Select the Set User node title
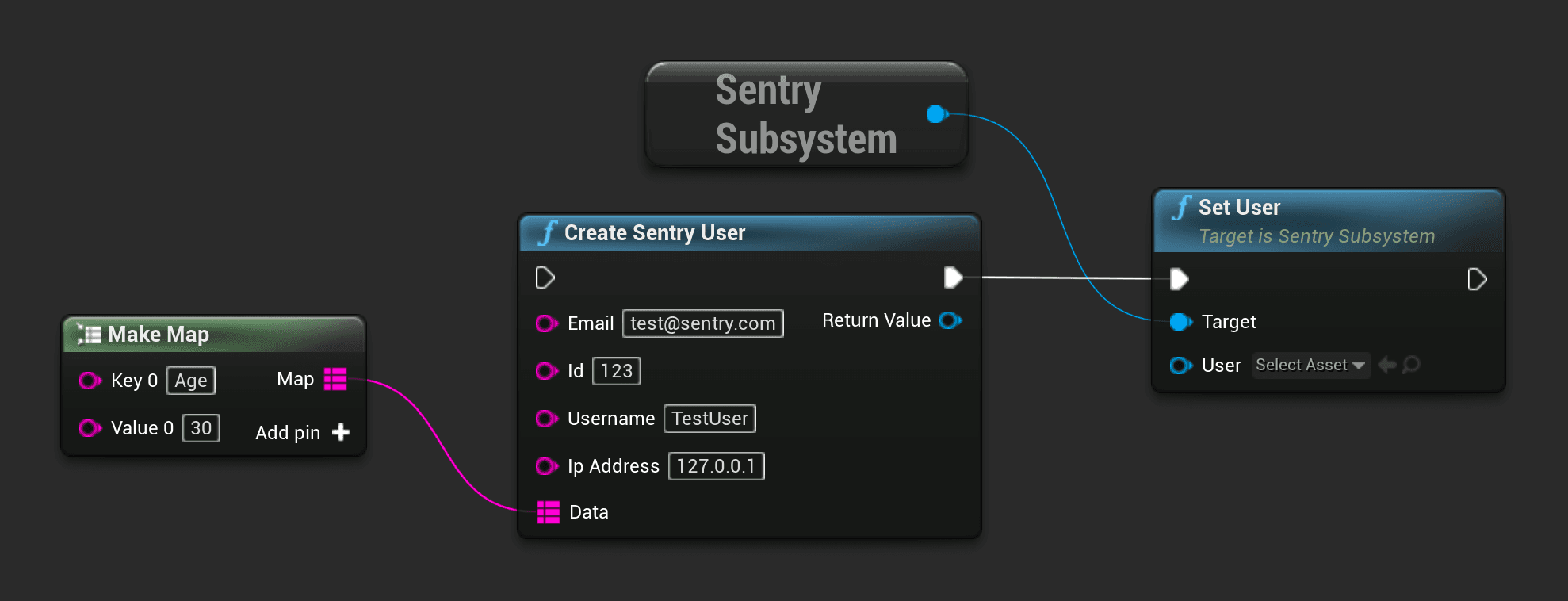The image size is (1568, 601). [x=1238, y=208]
